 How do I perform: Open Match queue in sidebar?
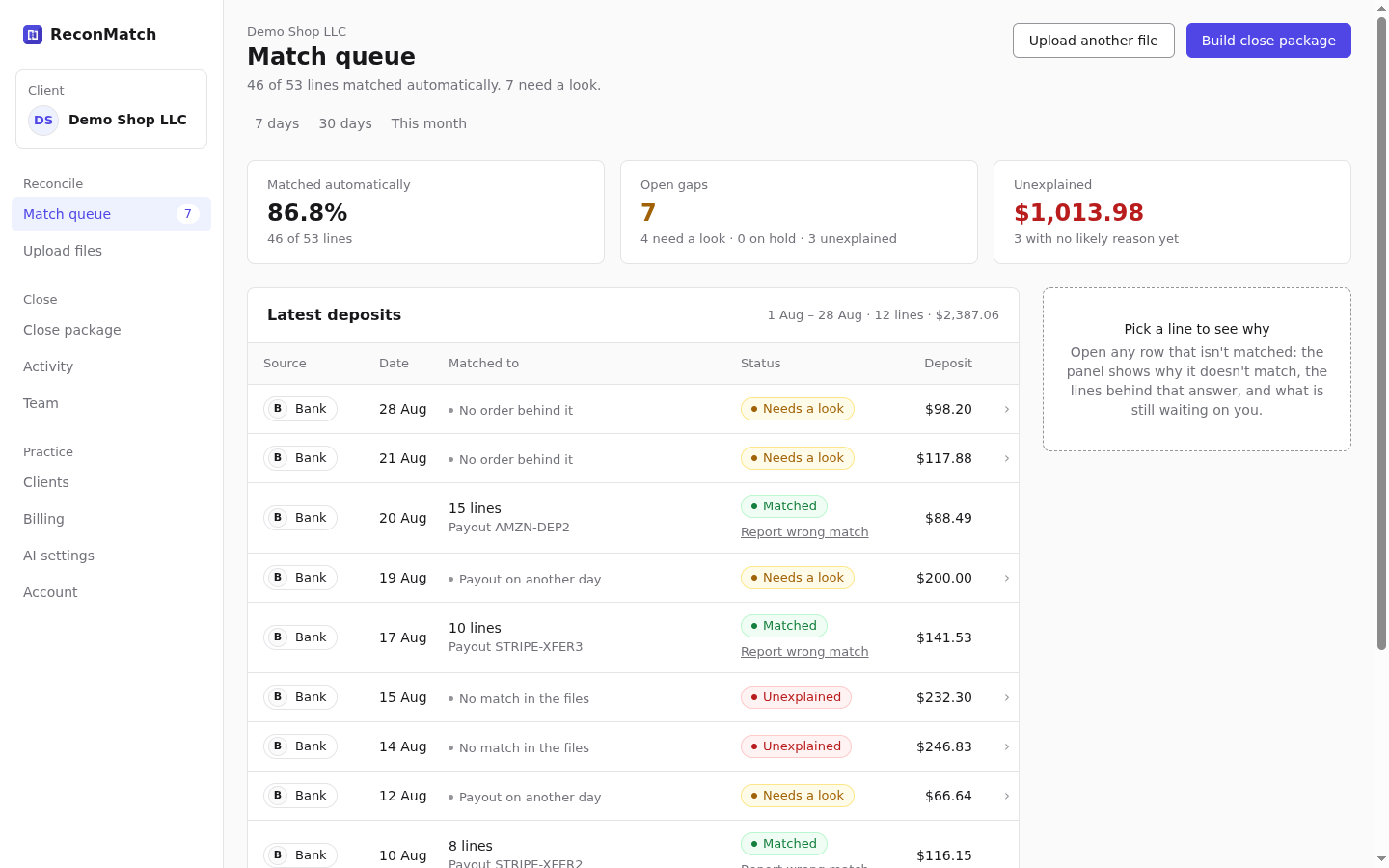coord(111,214)
